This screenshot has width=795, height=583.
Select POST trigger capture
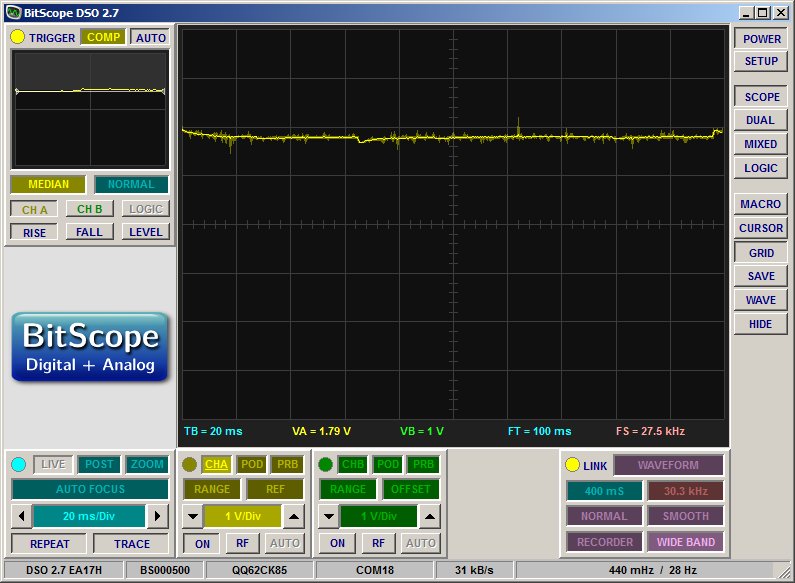tap(99, 464)
